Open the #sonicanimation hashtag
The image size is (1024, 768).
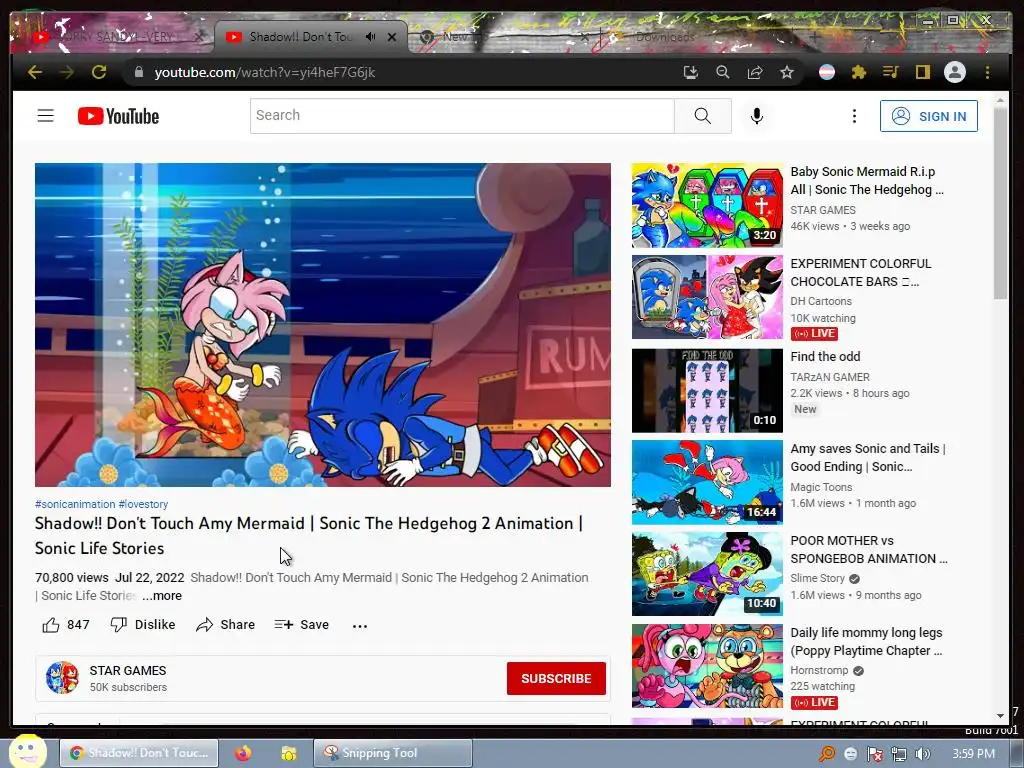coord(75,504)
